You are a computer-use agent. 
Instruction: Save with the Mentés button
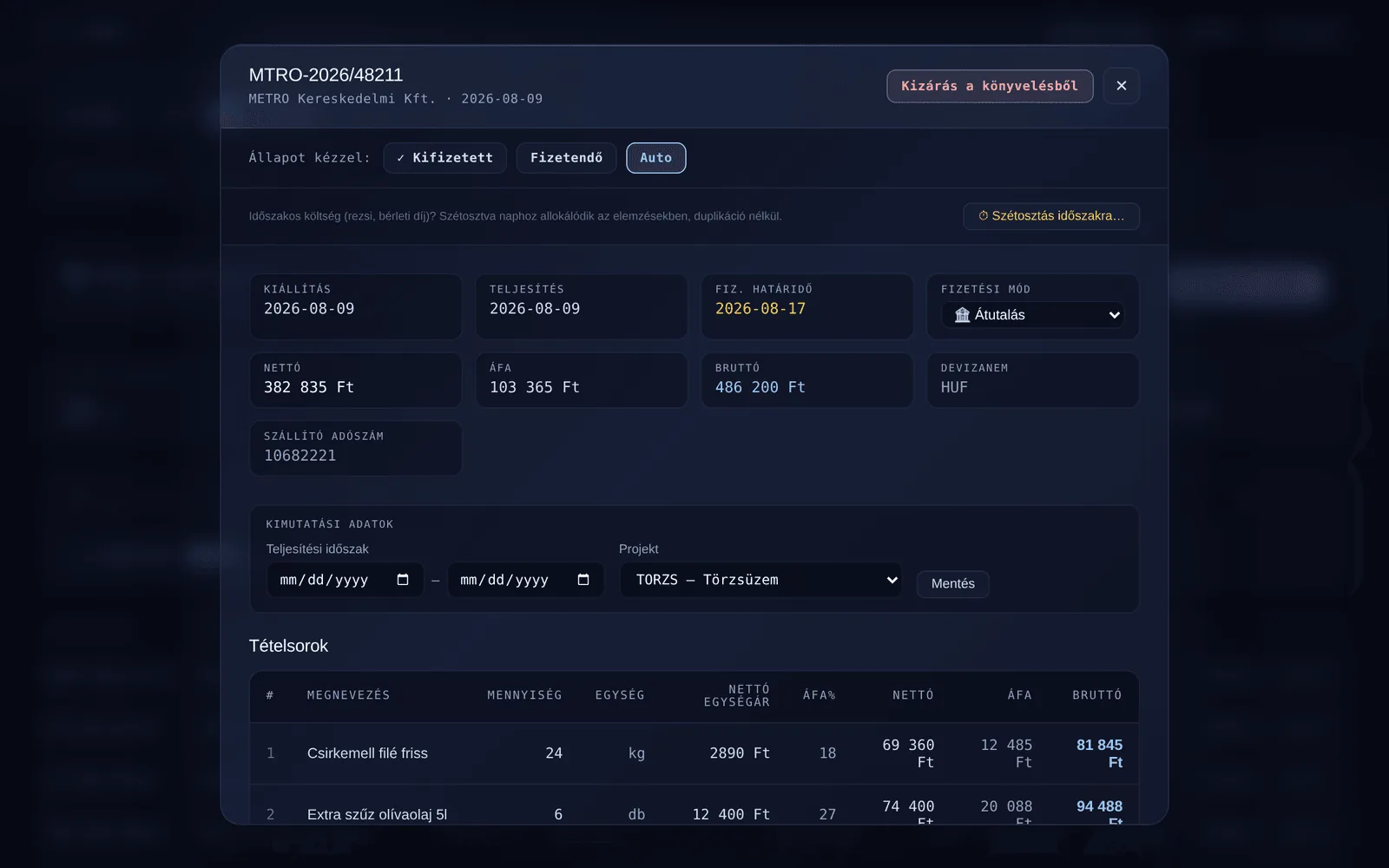952,583
